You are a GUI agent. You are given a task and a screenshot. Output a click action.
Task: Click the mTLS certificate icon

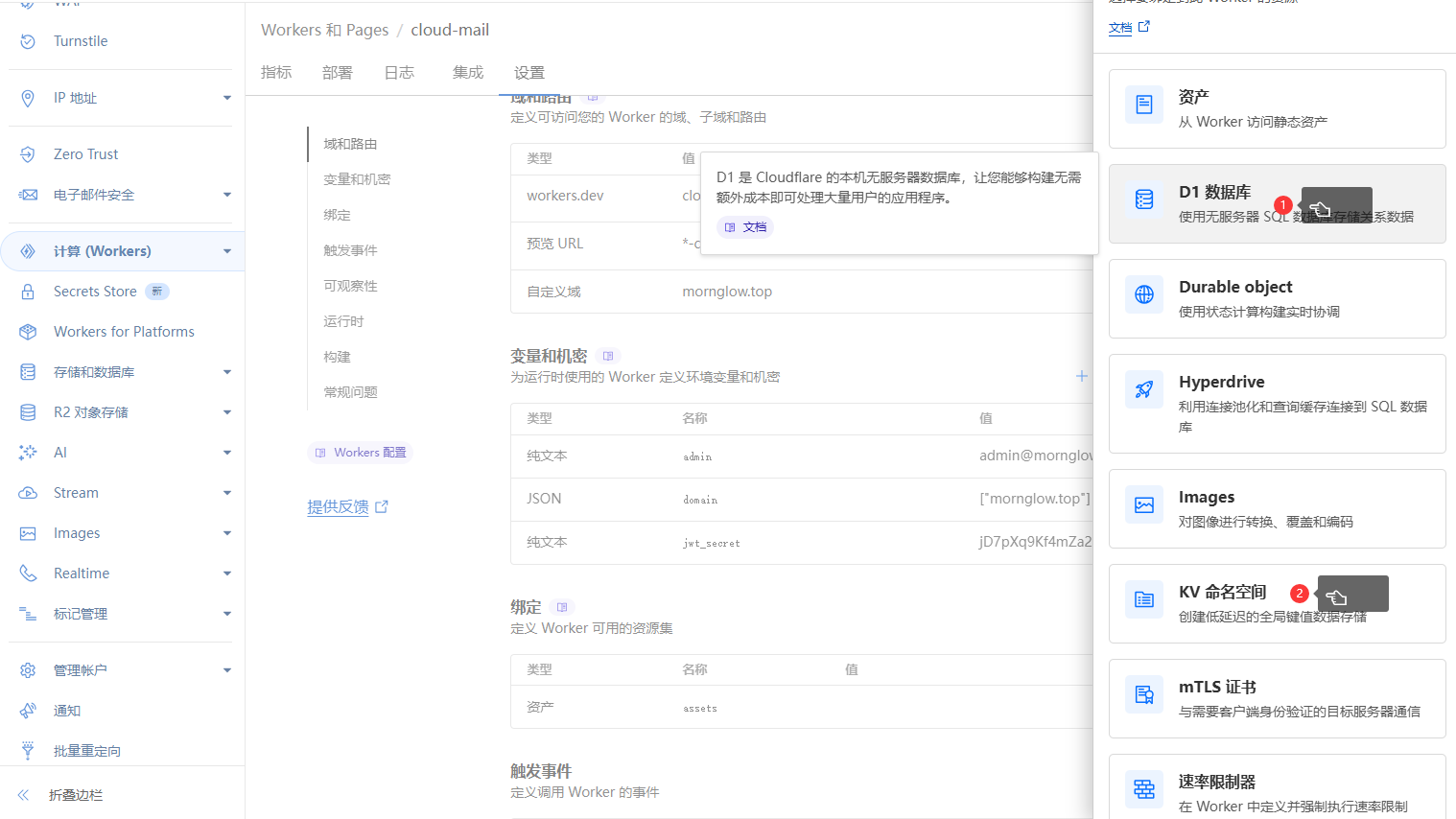[x=1144, y=694]
